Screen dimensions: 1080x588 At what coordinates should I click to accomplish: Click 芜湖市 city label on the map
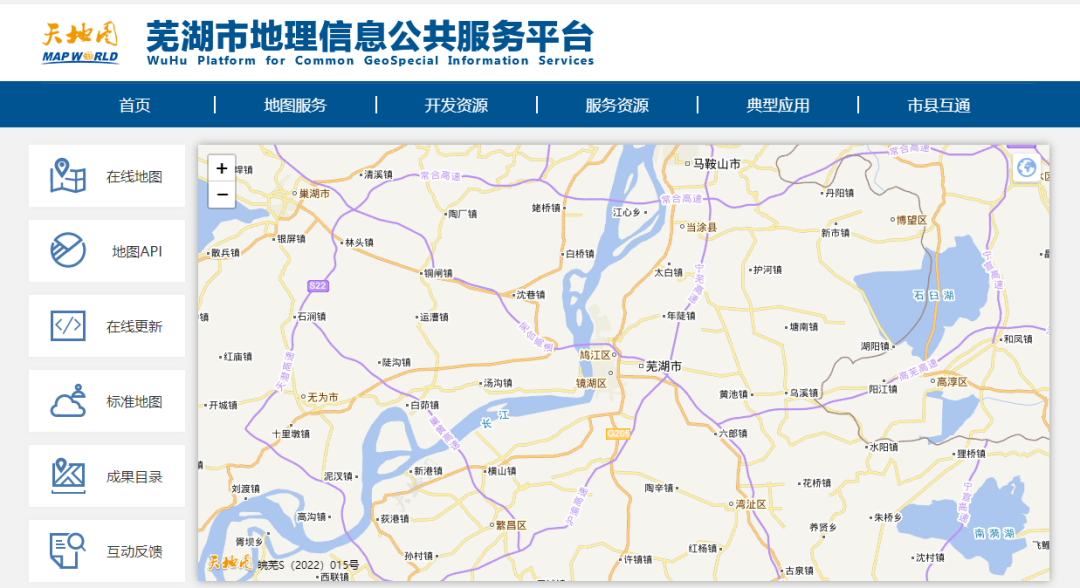pyautogui.click(x=663, y=367)
